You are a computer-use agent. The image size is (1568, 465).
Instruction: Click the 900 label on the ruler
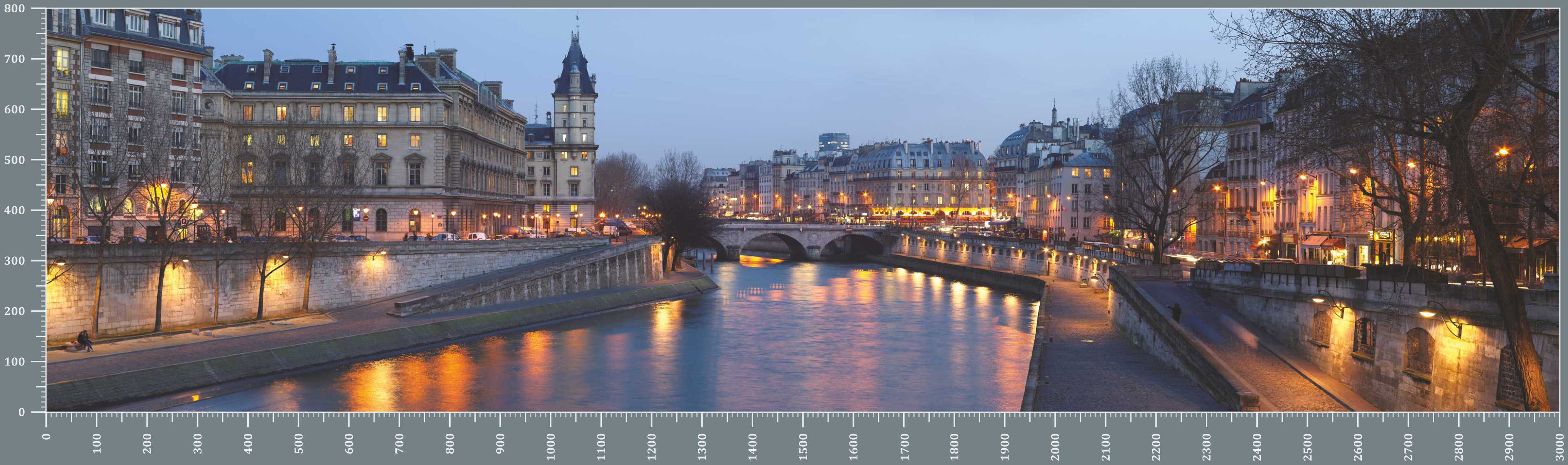[500, 443]
